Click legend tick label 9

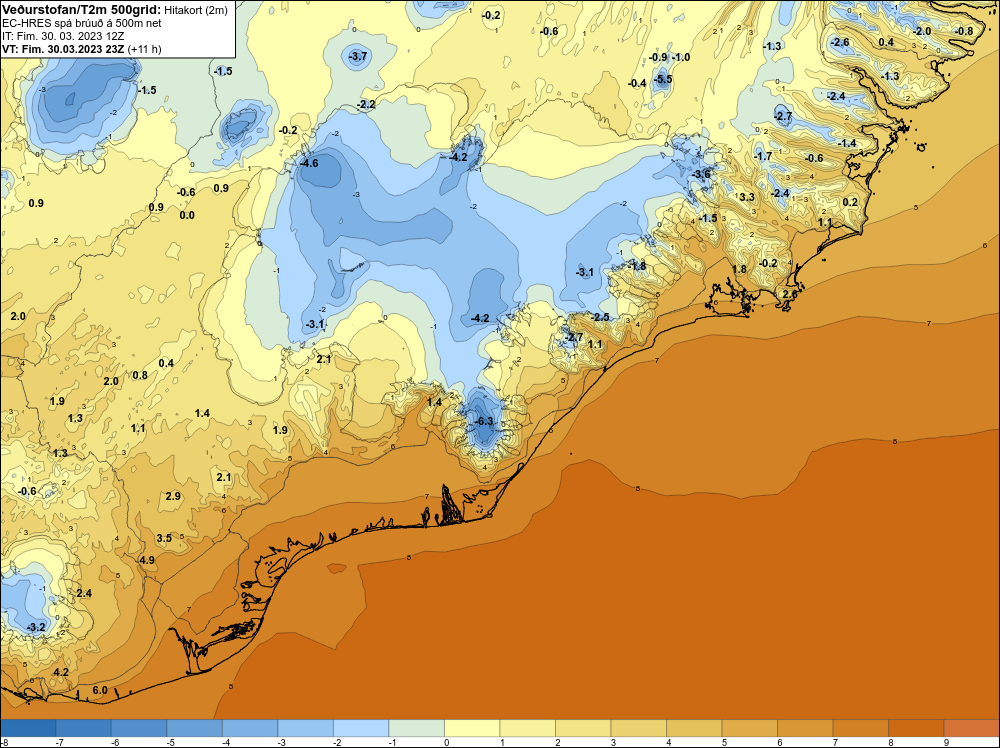coord(946,742)
